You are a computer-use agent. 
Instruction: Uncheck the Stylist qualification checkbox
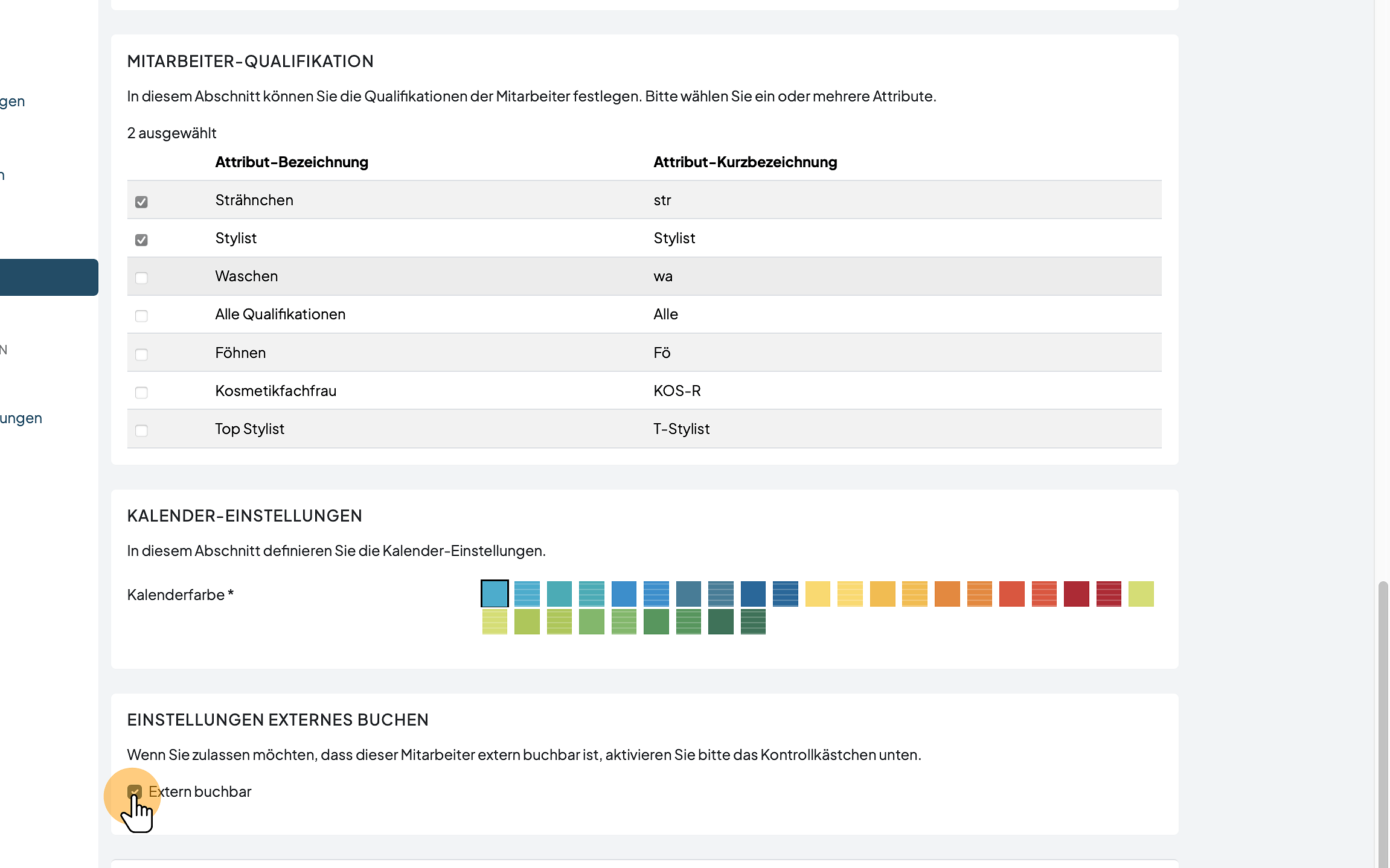[141, 240]
